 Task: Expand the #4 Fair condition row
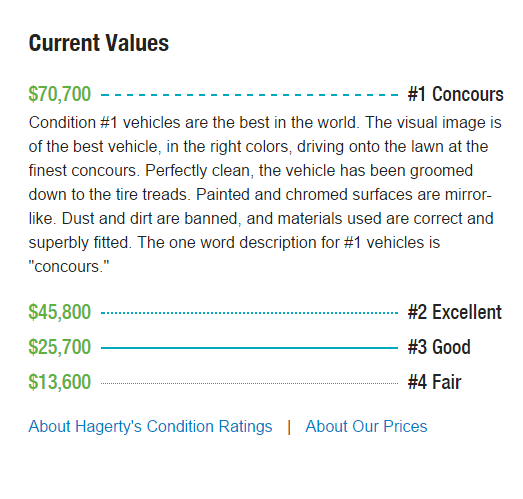tap(266, 382)
